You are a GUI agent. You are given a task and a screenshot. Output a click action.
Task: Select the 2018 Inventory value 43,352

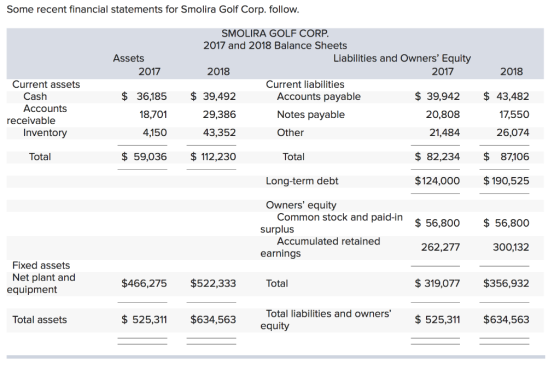pyautogui.click(x=219, y=133)
